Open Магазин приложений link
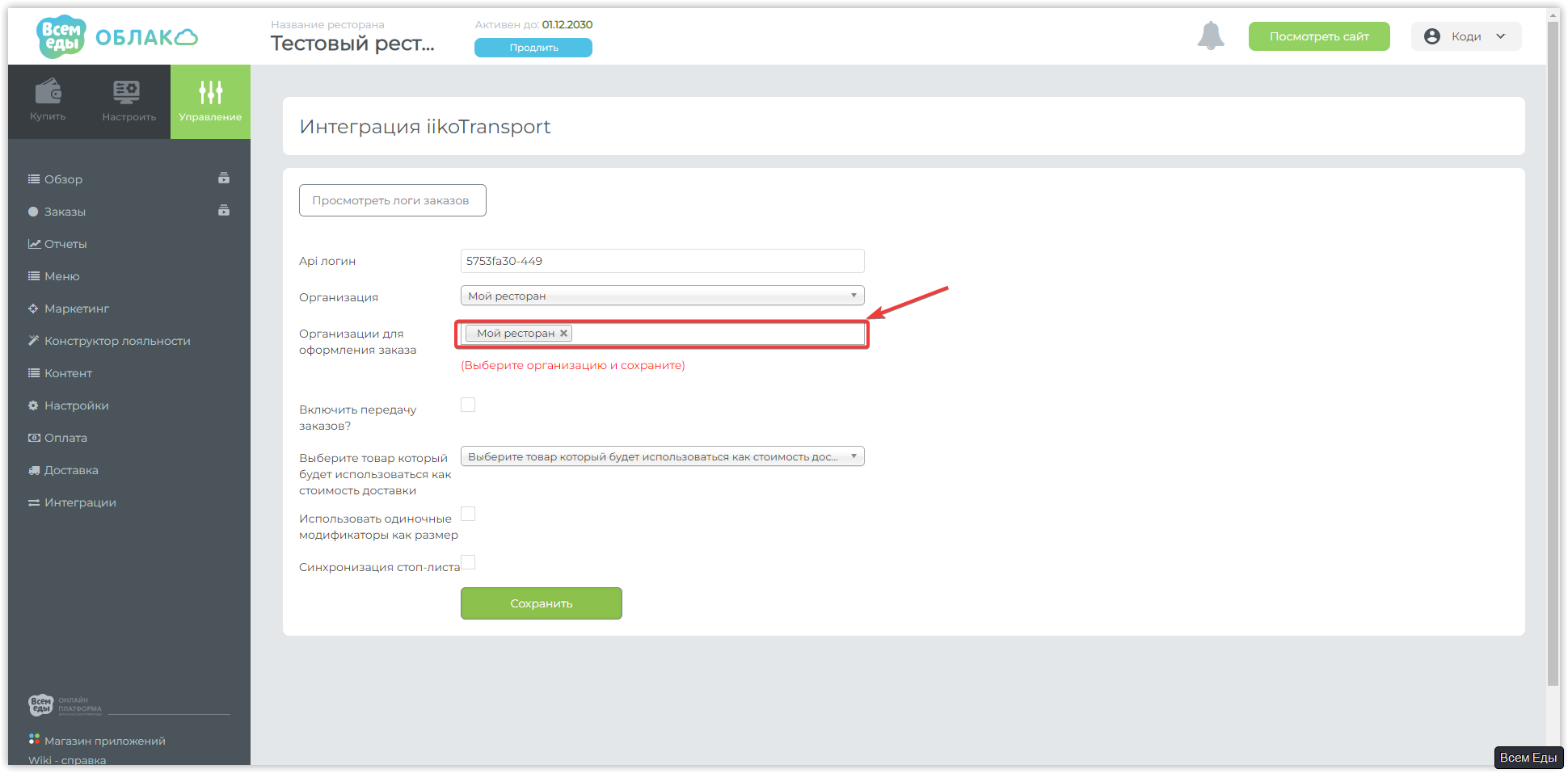 (105, 741)
